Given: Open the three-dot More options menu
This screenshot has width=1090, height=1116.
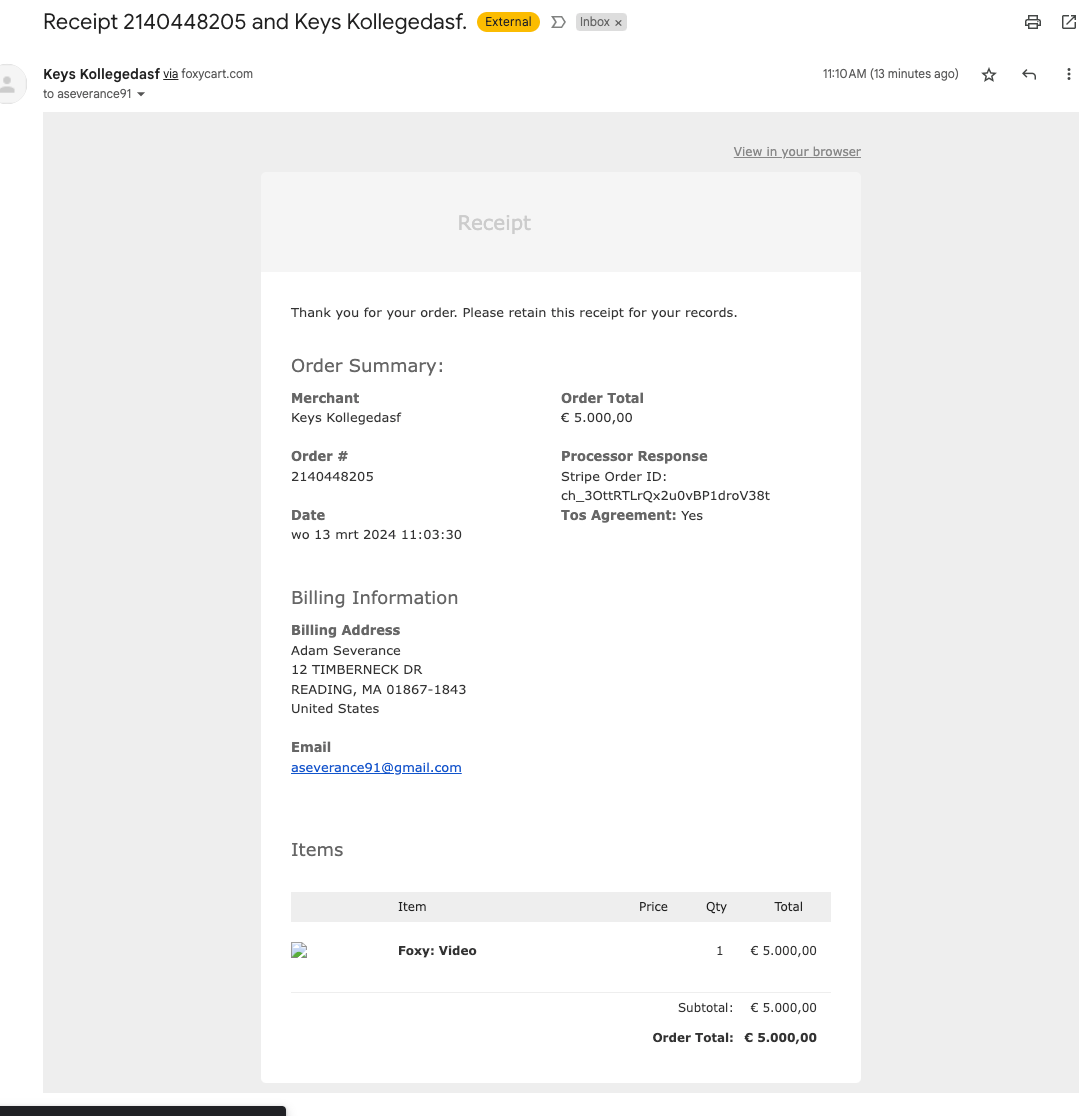Looking at the screenshot, I should (x=1069, y=74).
